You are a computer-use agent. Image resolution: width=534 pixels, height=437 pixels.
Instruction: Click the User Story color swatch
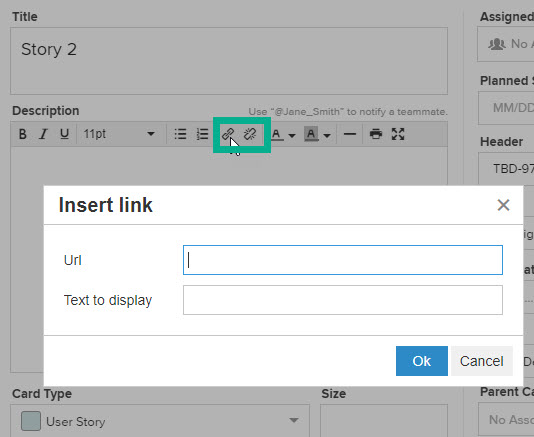point(31,421)
